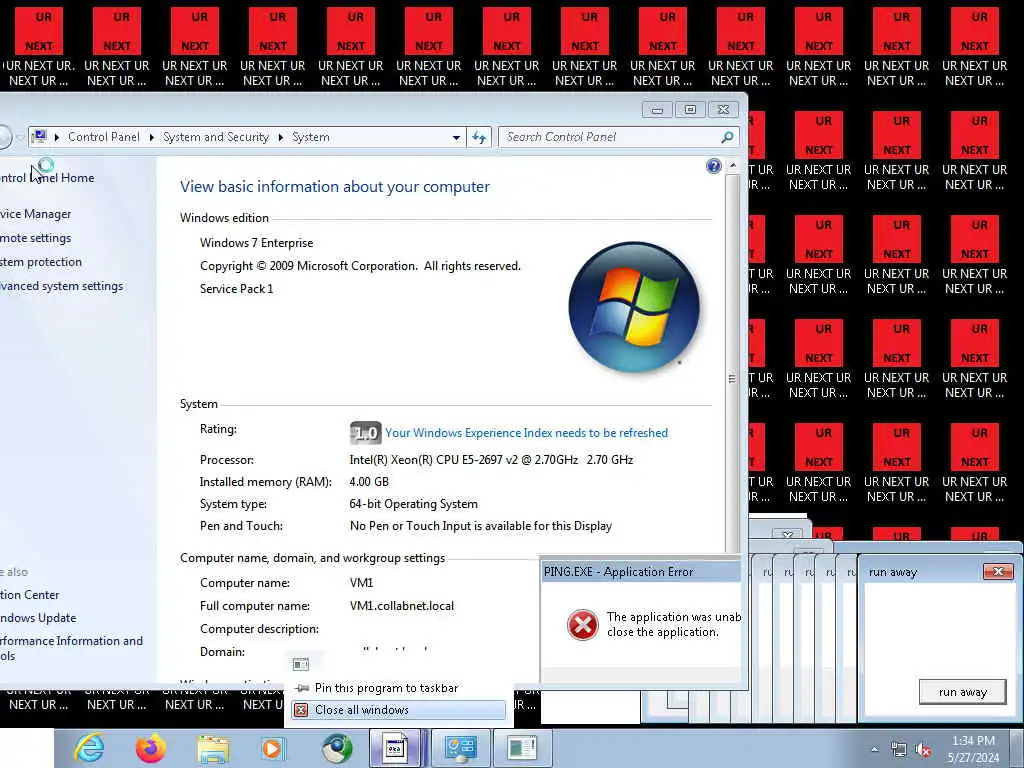Click the red error icon in PING.EXE dialog
Image resolution: width=1024 pixels, height=768 pixels.
(x=583, y=624)
